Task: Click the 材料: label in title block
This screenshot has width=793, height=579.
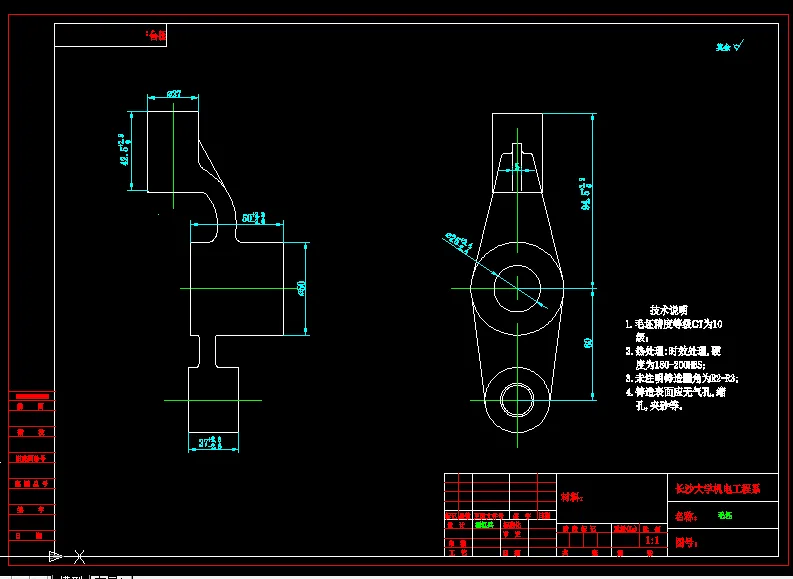Action: (572, 497)
